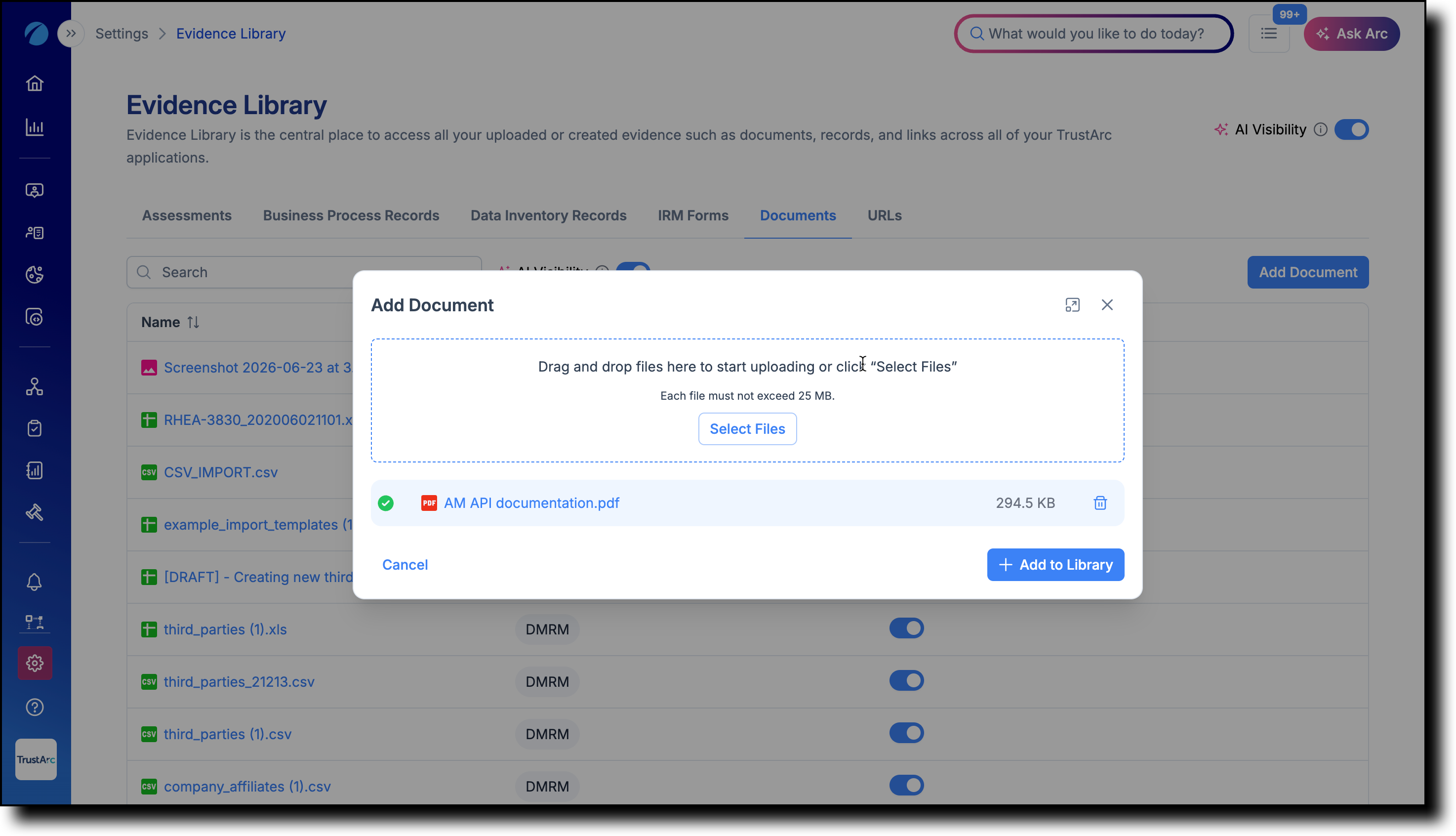Open the TrustArc account switcher

click(x=36, y=759)
